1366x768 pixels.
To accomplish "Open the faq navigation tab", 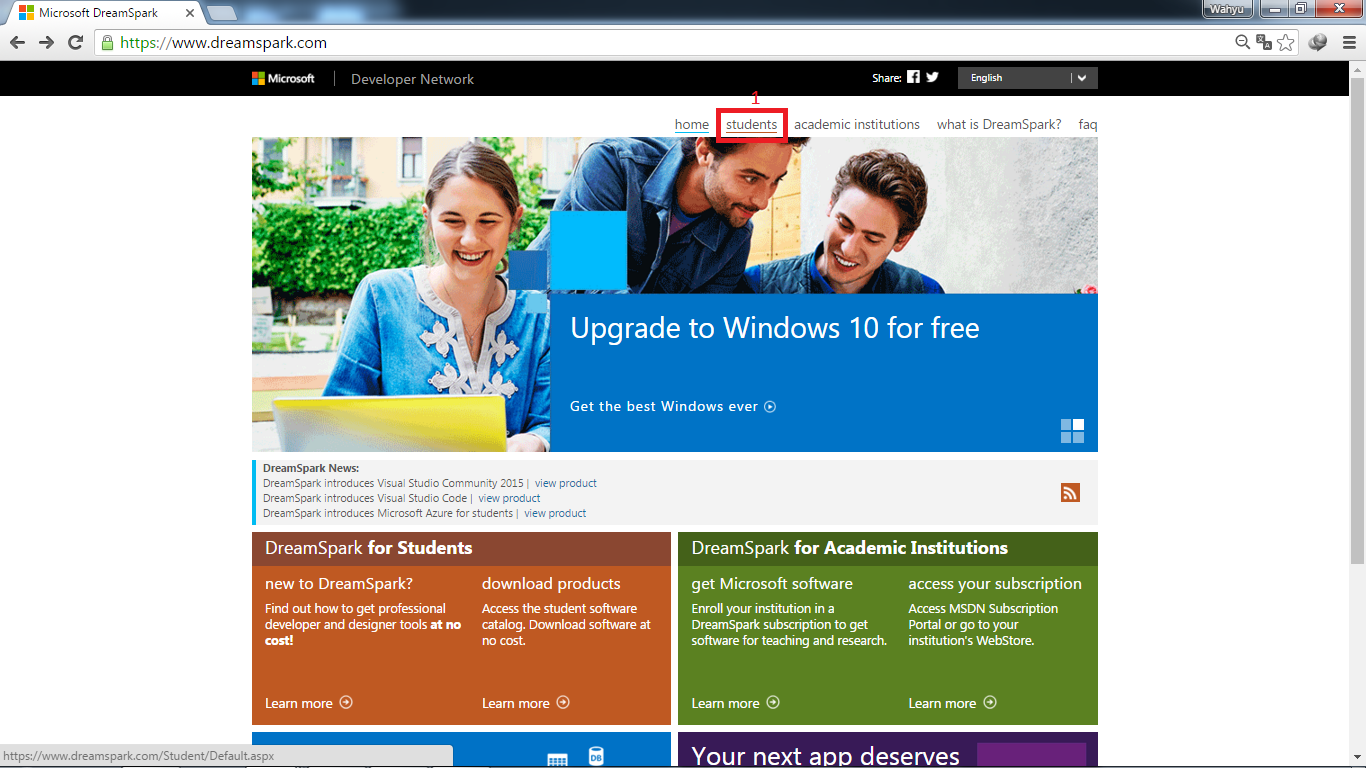I will click(1088, 125).
